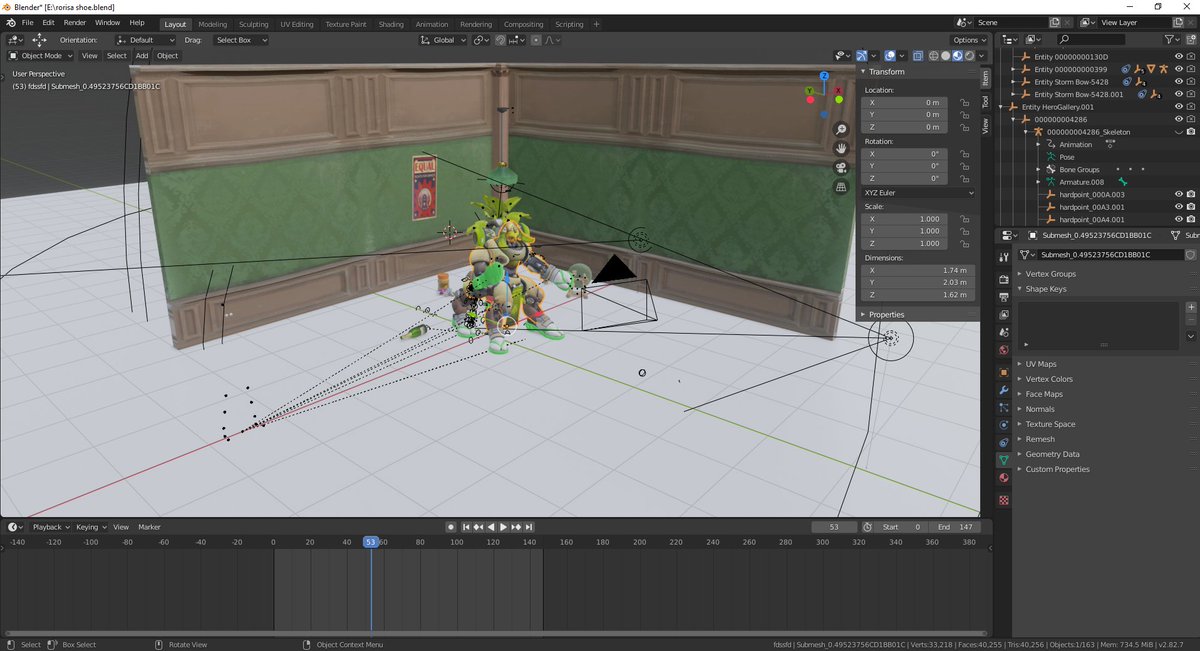Screen dimensions: 1200x651
Task: Open Global transform orientation dropdown
Action: (443, 40)
